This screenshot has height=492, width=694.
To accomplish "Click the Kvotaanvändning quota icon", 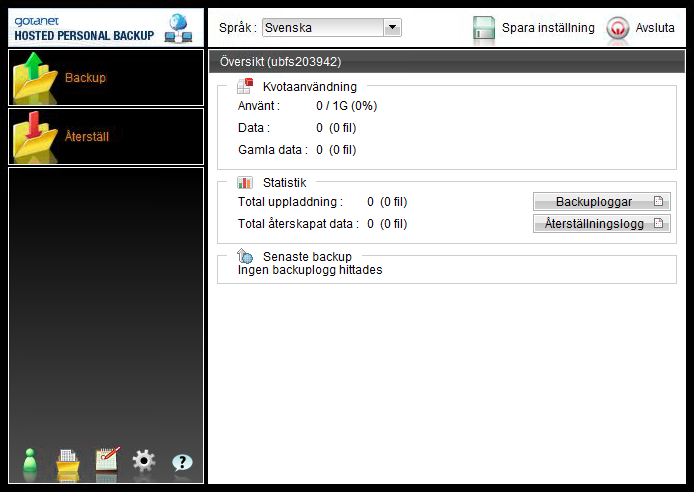I will click(245, 86).
